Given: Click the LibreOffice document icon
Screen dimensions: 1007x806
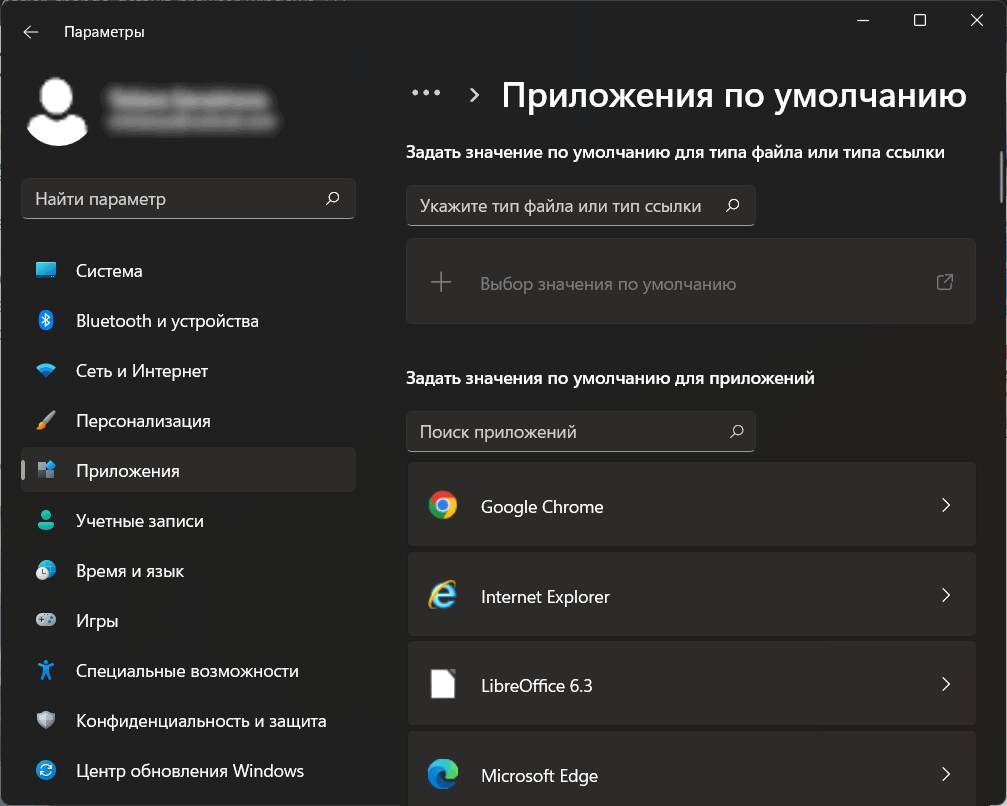Looking at the screenshot, I should click(443, 684).
